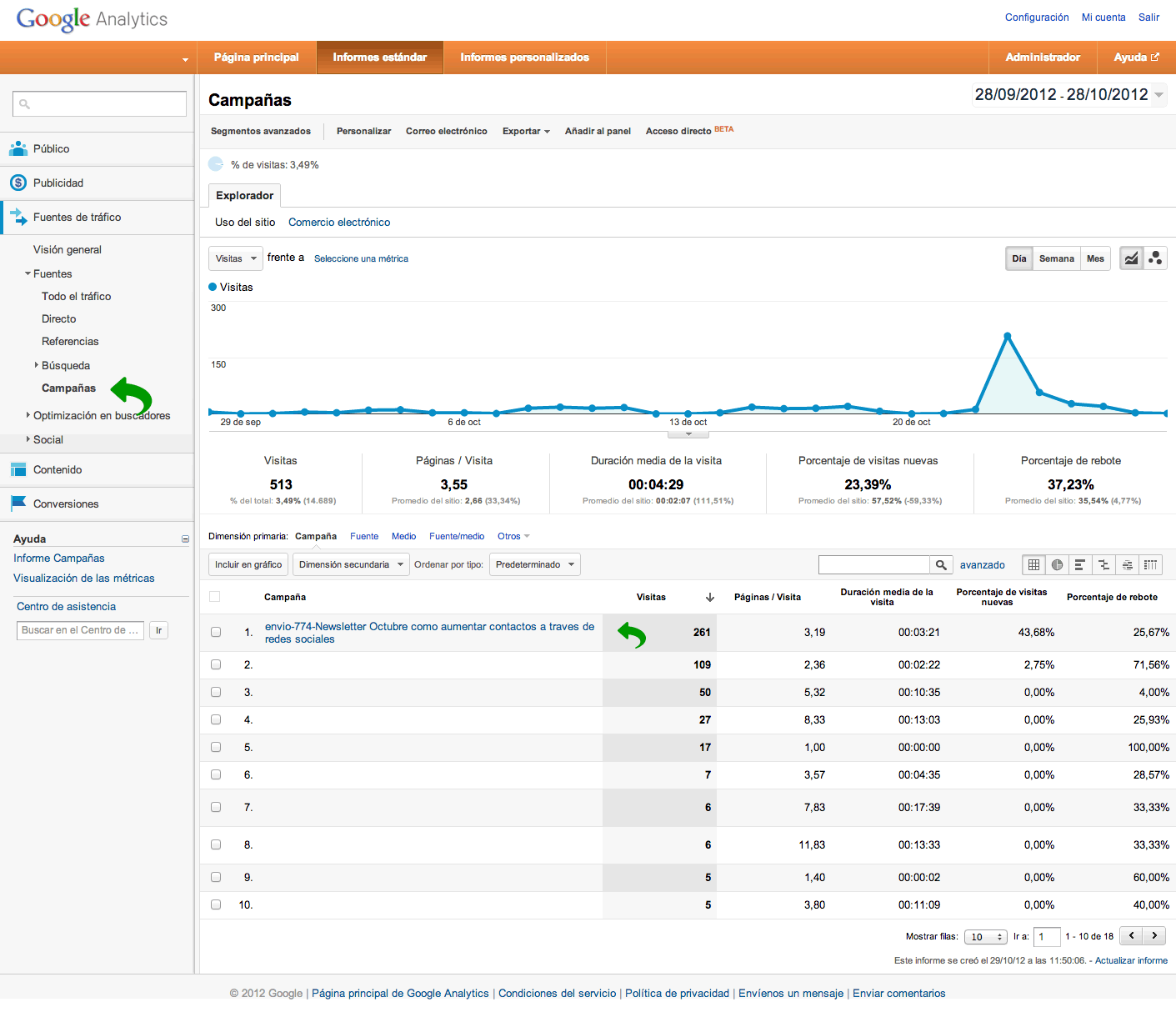Check the row 2 checkbox
The height and width of the screenshot is (1012, 1176).
[x=216, y=664]
